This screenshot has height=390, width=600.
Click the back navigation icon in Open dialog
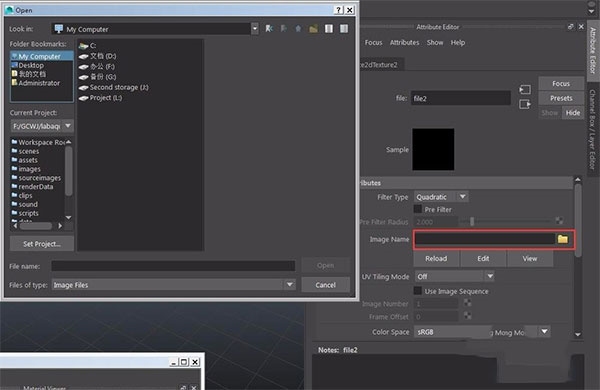coord(269,29)
